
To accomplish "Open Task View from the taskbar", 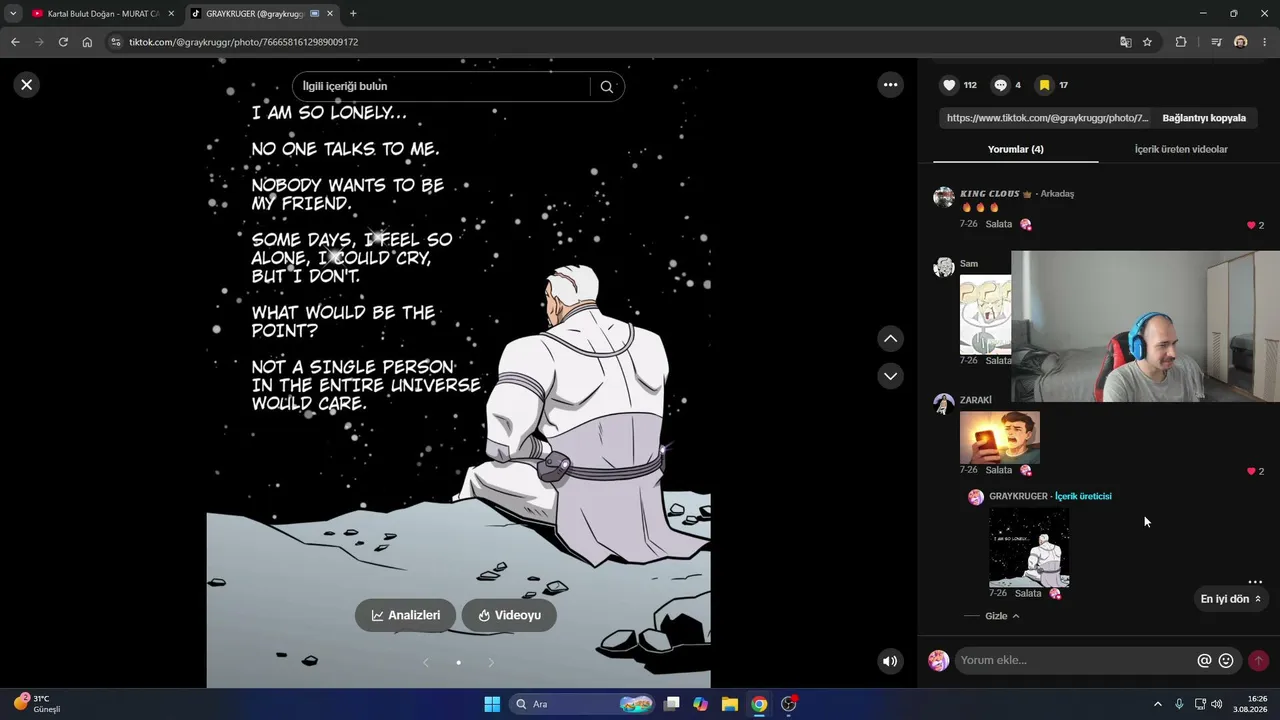I will pyautogui.click(x=672, y=704).
